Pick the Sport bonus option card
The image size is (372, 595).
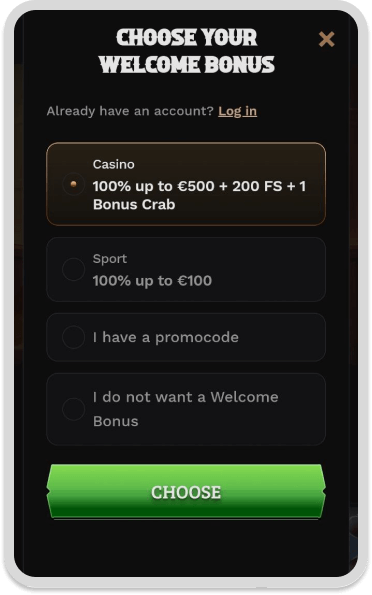click(x=186, y=269)
